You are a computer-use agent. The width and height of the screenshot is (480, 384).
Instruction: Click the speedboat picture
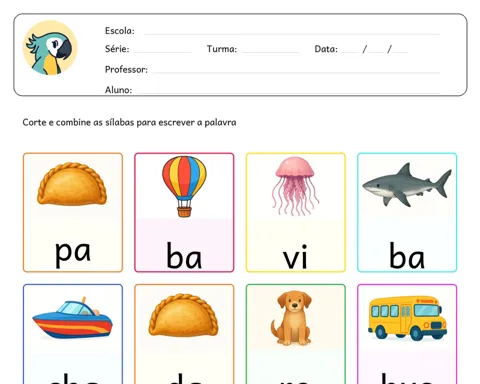[72, 318]
